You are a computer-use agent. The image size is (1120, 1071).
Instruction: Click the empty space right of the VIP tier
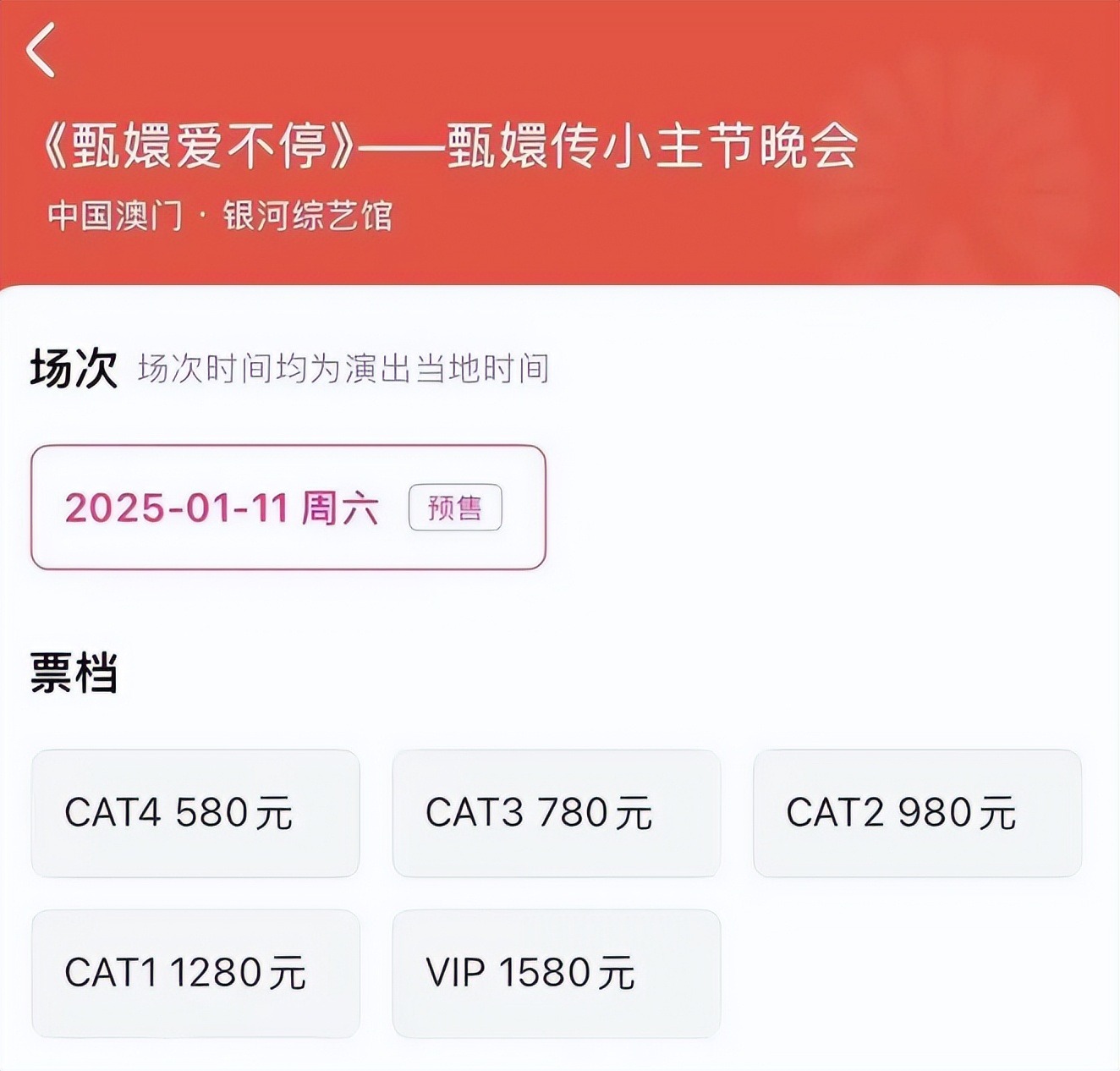point(917,973)
